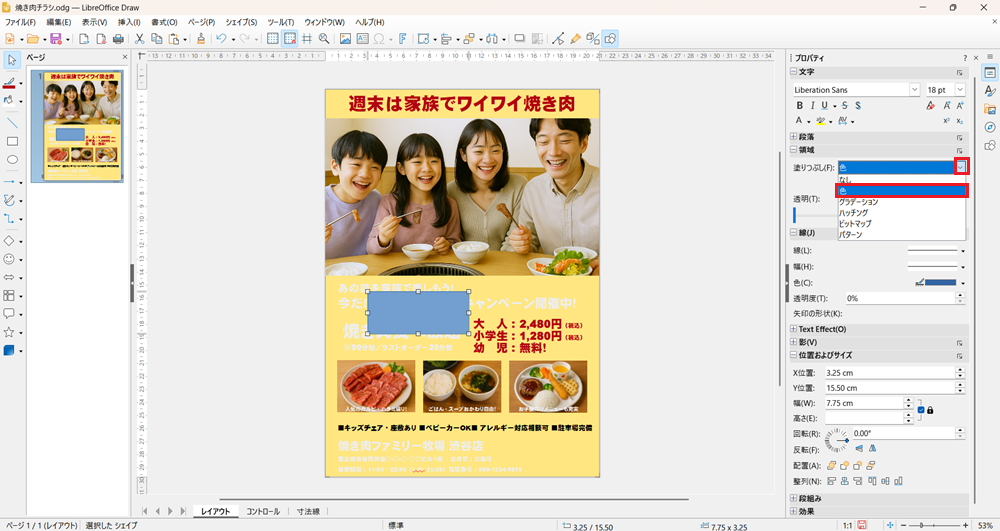Choose なし from fill list

click(x=902, y=180)
